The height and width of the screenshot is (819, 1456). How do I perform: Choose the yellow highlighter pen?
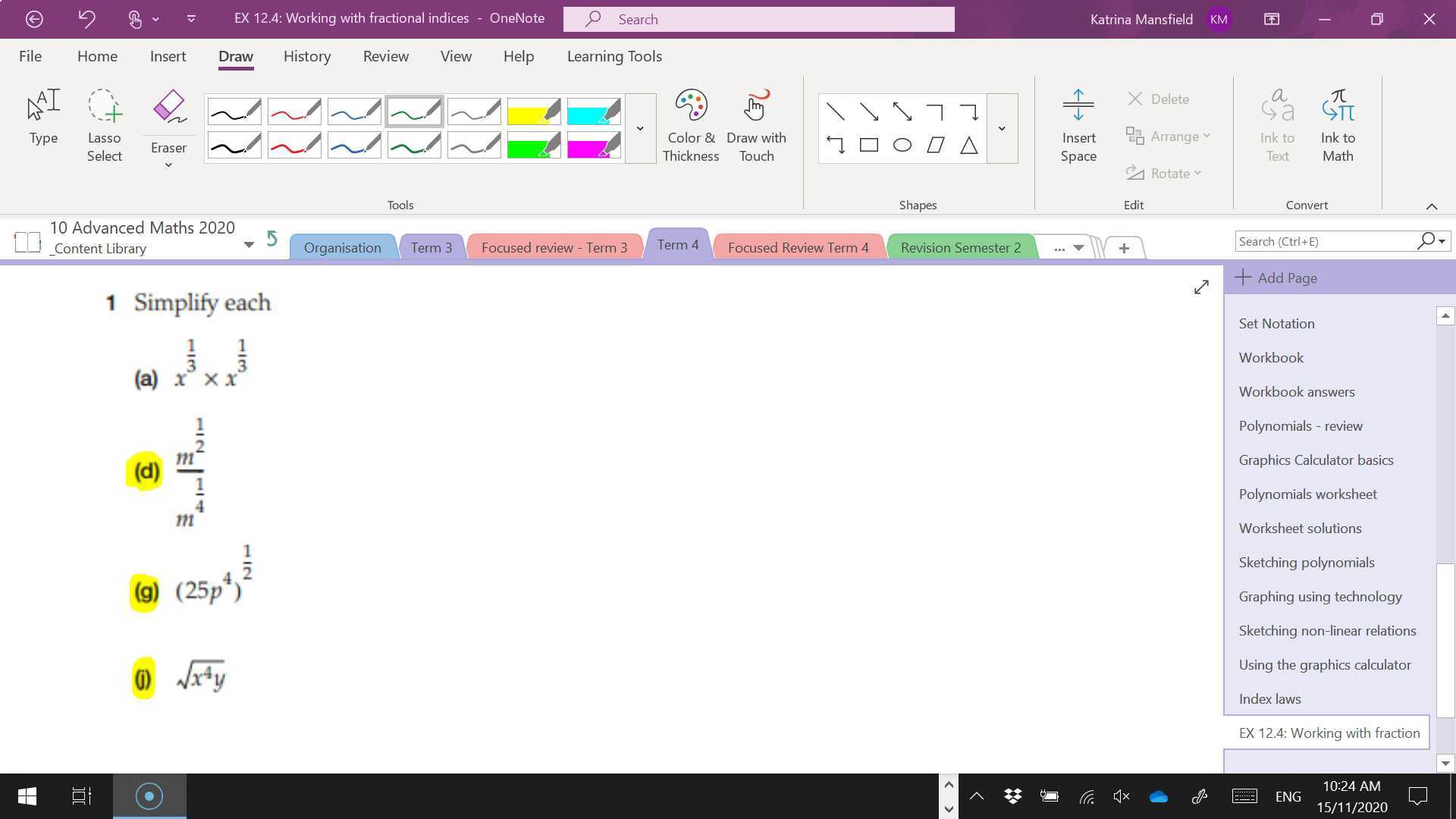(533, 112)
